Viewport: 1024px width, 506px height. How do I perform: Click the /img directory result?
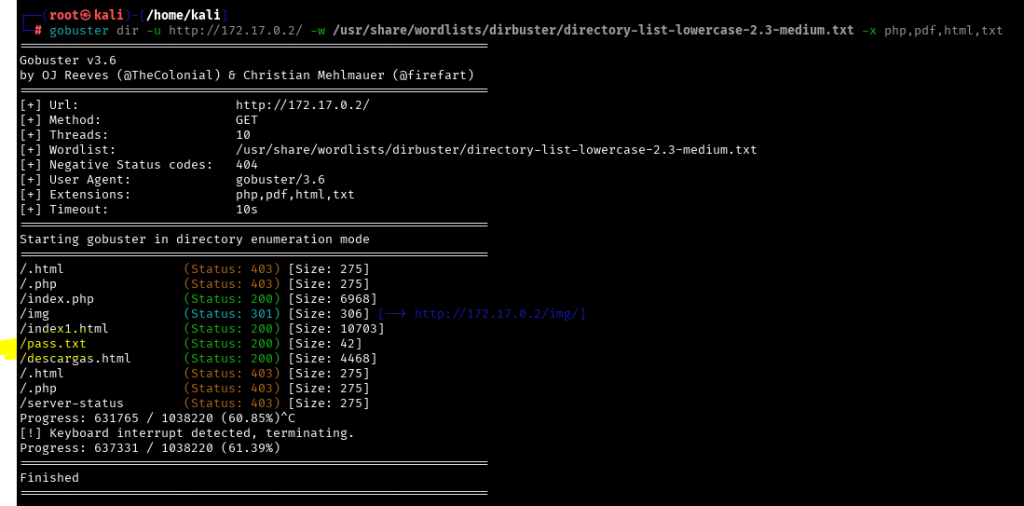[x=35, y=314]
